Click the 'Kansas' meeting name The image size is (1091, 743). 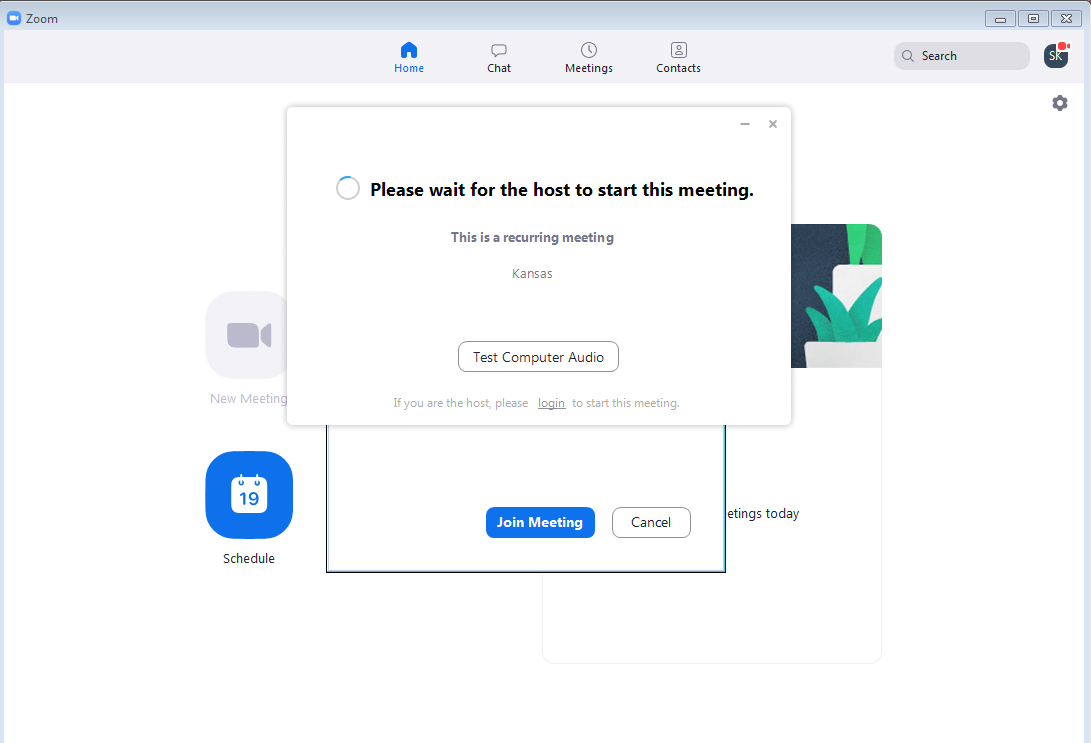pos(532,273)
